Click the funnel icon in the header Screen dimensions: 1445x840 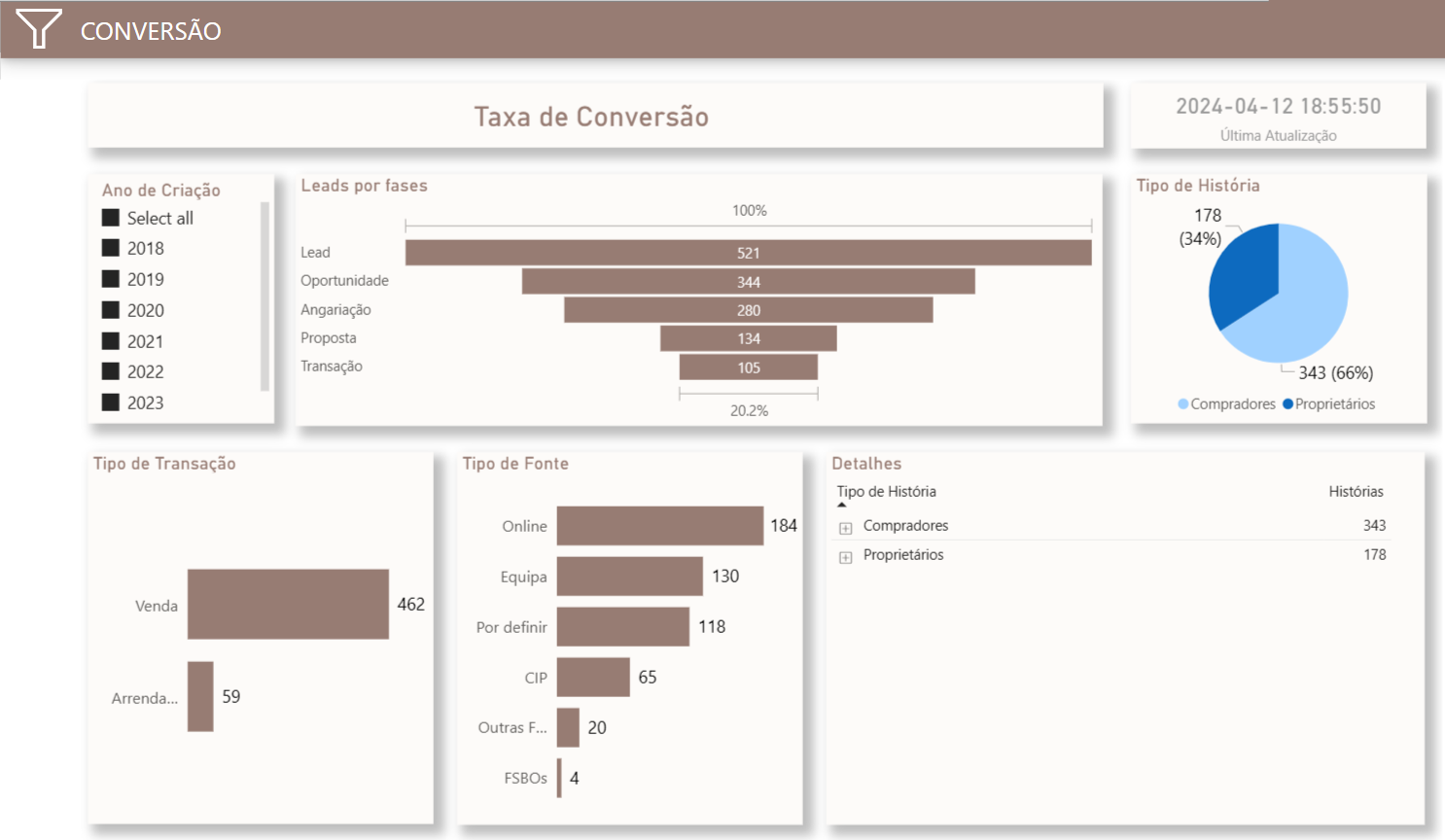pyautogui.click(x=39, y=28)
